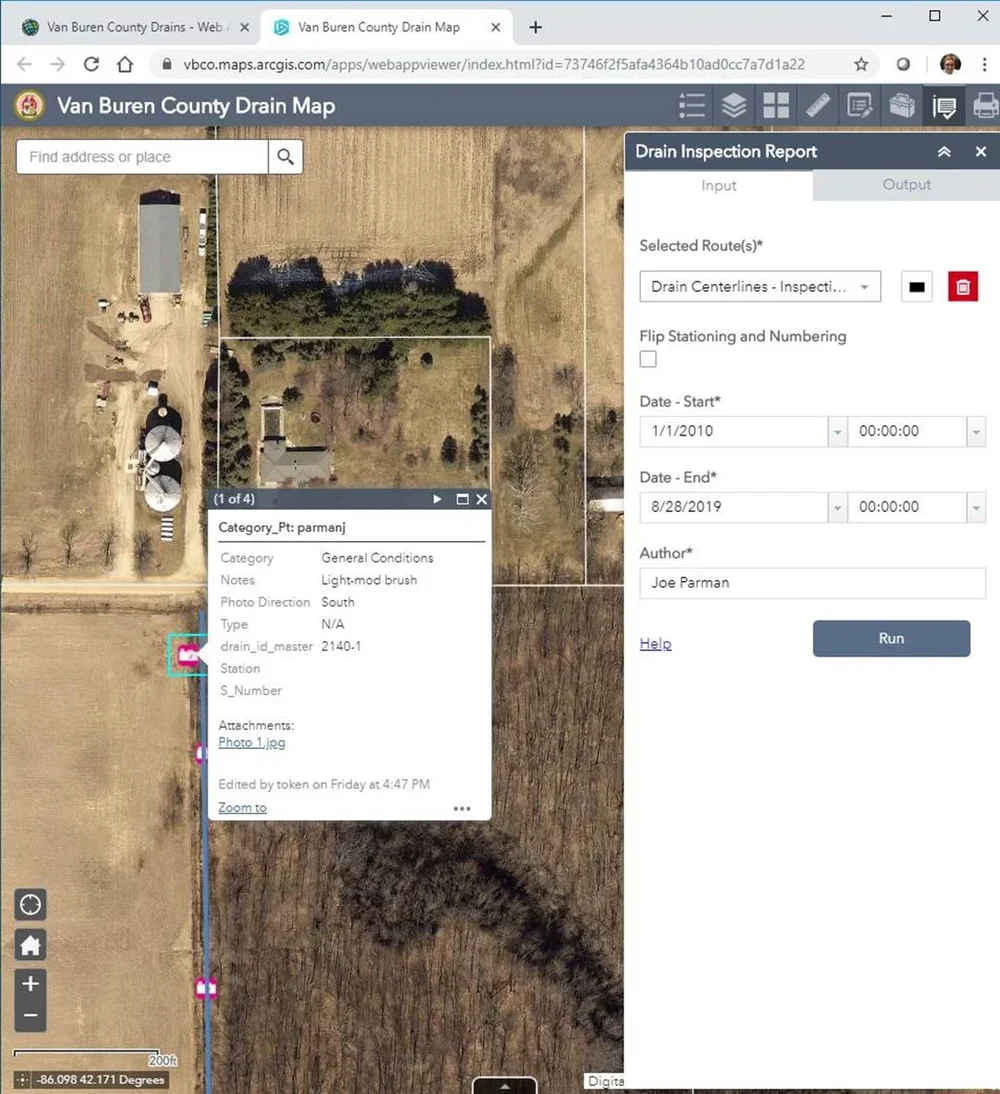
Task: Click the General Conditions category value
Action: 377,558
